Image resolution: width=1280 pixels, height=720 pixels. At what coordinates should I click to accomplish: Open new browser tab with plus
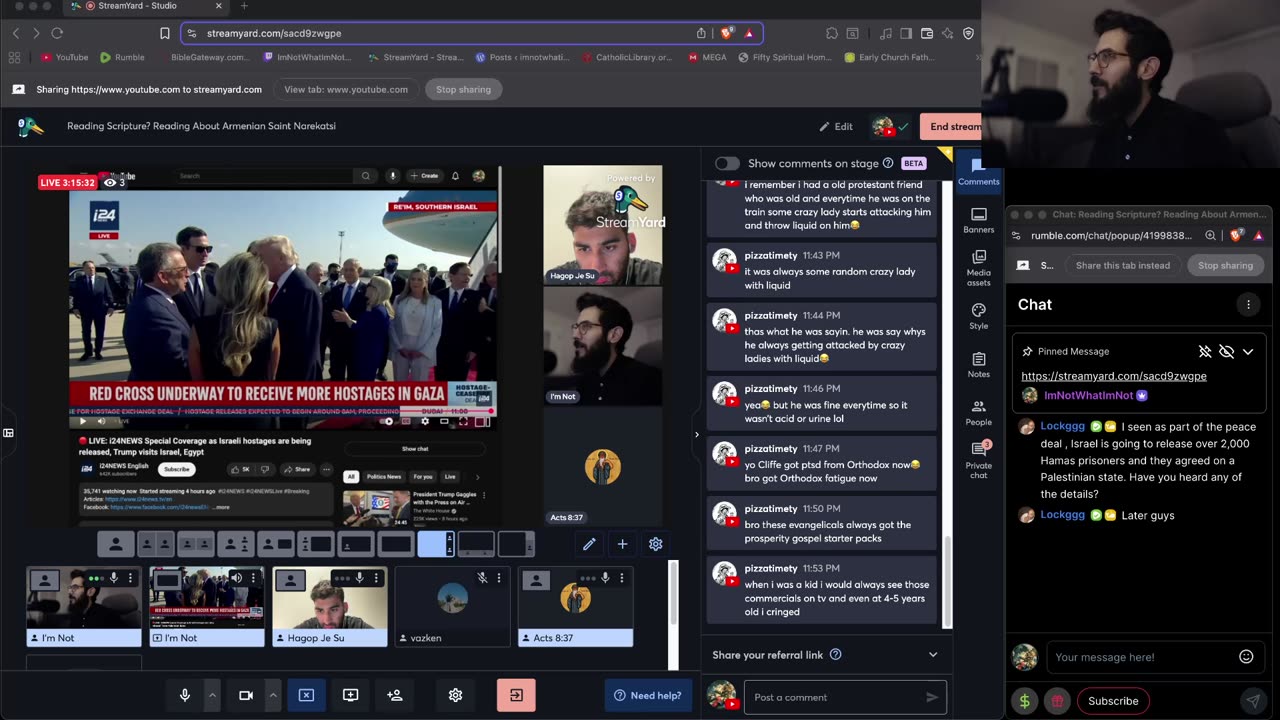click(x=244, y=6)
